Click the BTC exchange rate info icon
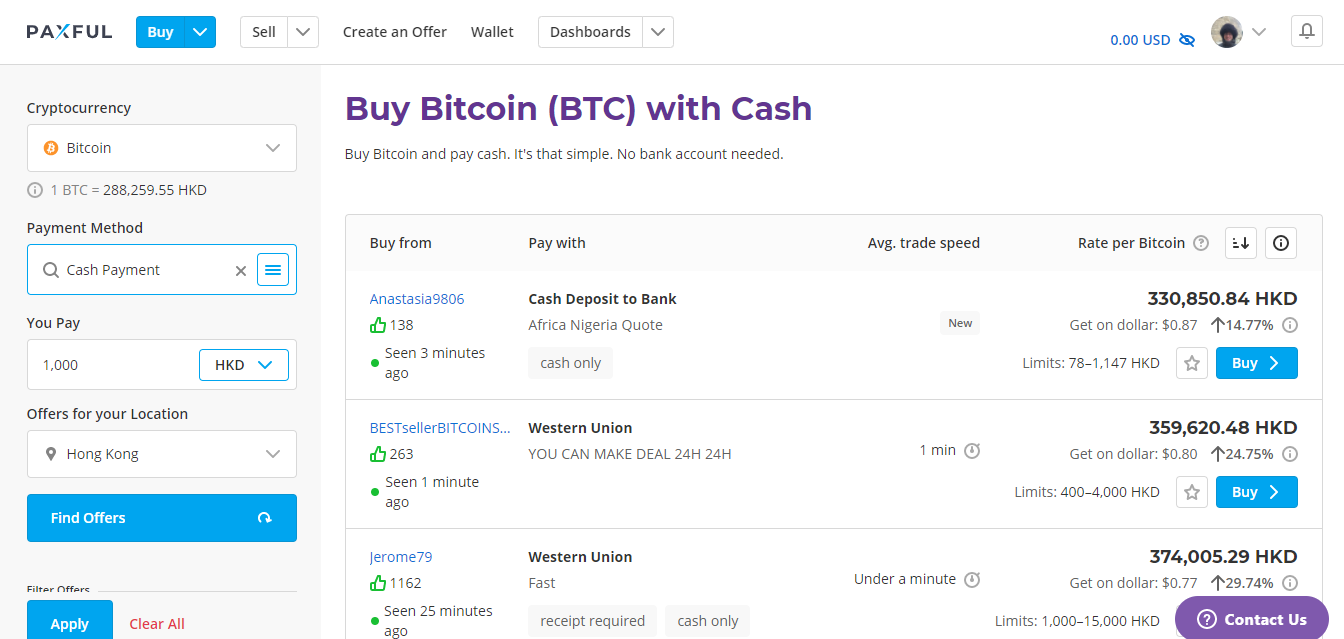1344x639 pixels. tap(35, 190)
